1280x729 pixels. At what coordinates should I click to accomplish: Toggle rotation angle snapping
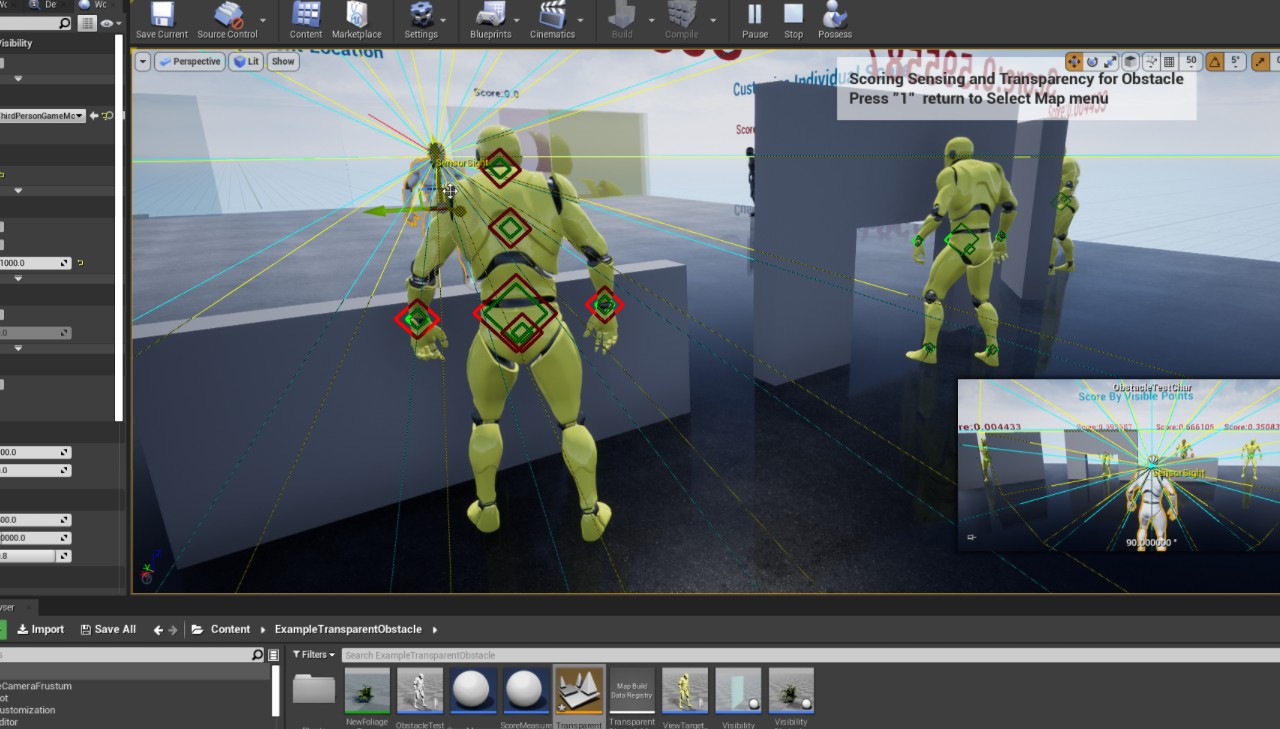1215,62
